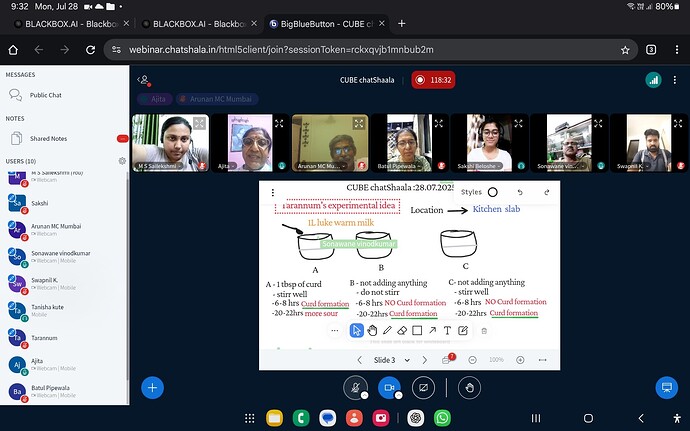Select the whiteboard hand pan tool
The width and height of the screenshot is (690, 431).
point(372,331)
